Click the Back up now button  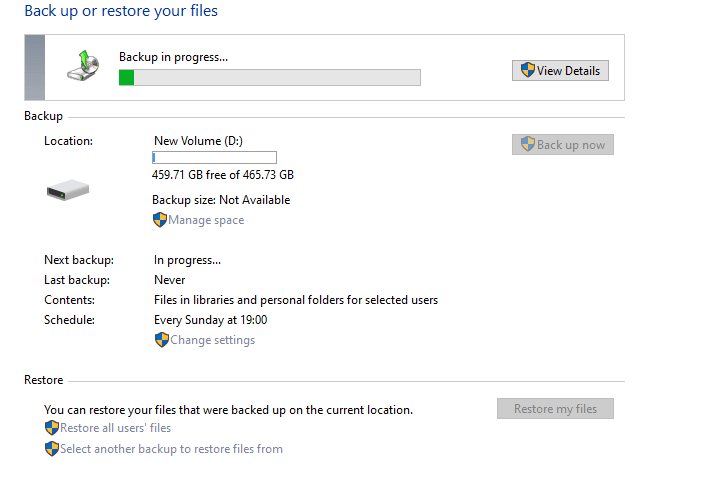point(563,145)
